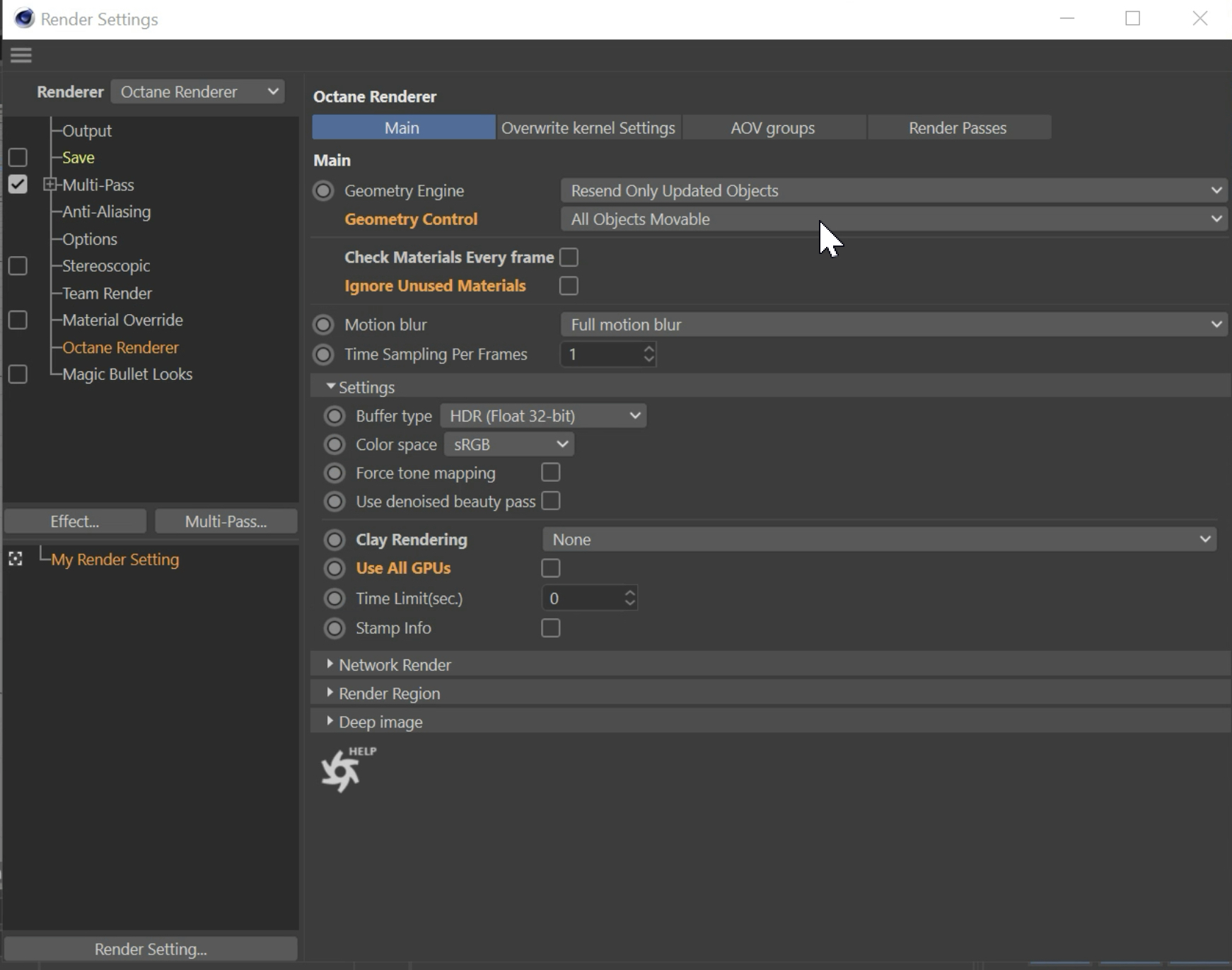This screenshot has height=970, width=1232.
Task: Enable Force tone mapping checkbox
Action: click(x=550, y=472)
